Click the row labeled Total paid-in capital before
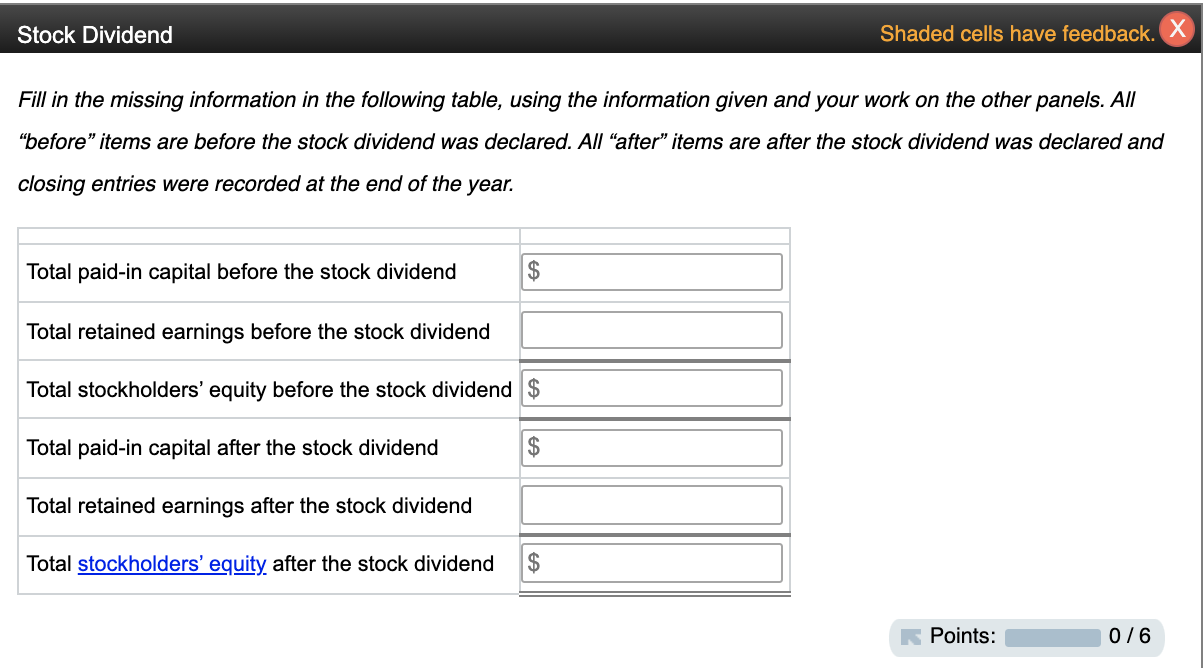This screenshot has height=668, width=1204. tap(240, 271)
